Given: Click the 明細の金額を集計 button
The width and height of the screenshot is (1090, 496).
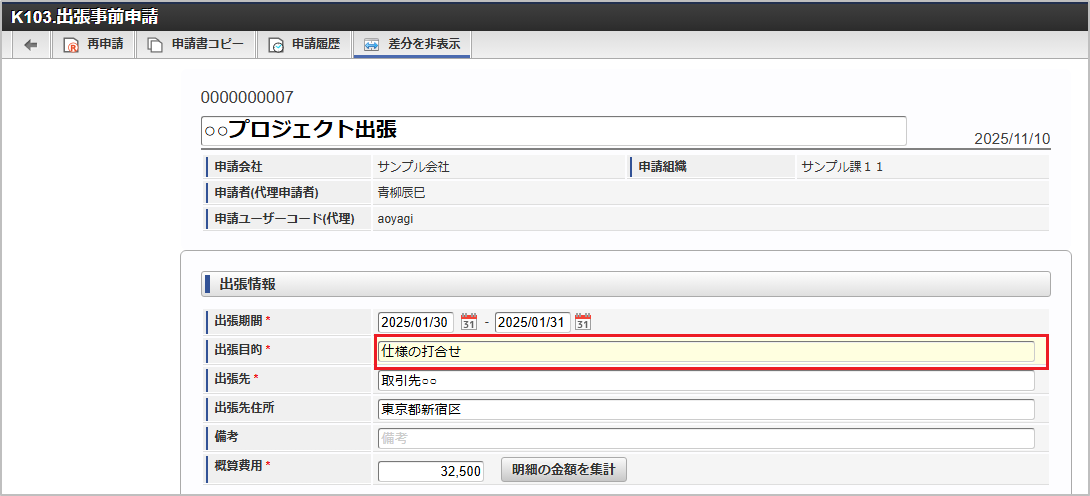Looking at the screenshot, I should coord(564,470).
